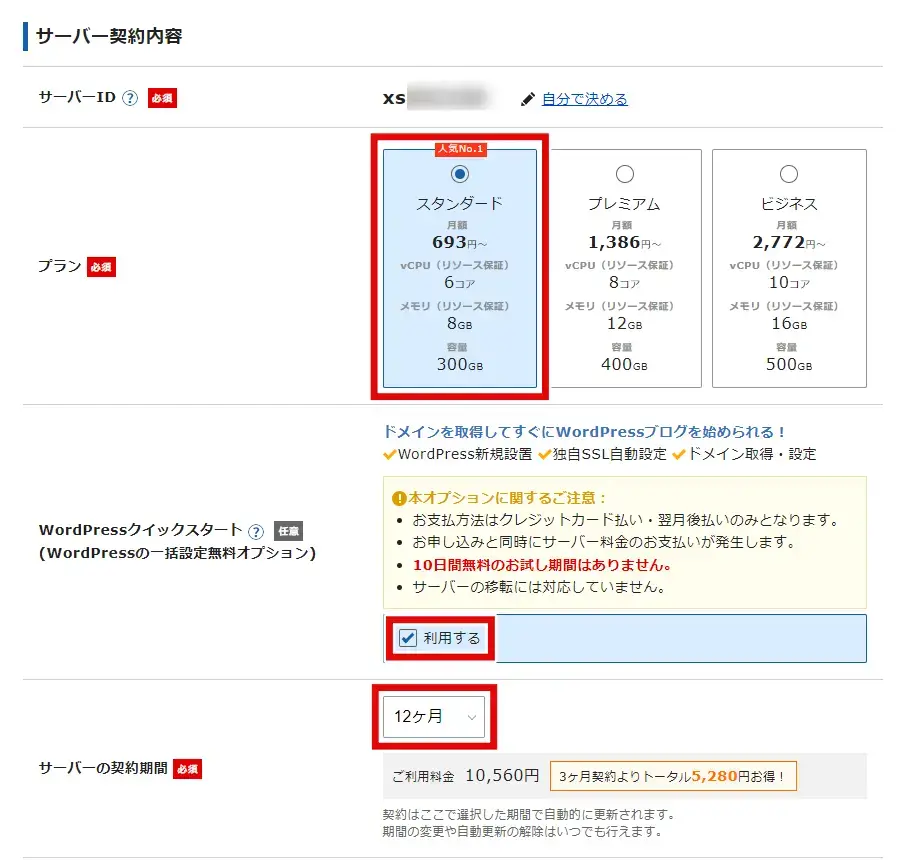Click the red 10日間無料のお試し期間はありません text
Screen dimensions: 900x860
pos(542,565)
